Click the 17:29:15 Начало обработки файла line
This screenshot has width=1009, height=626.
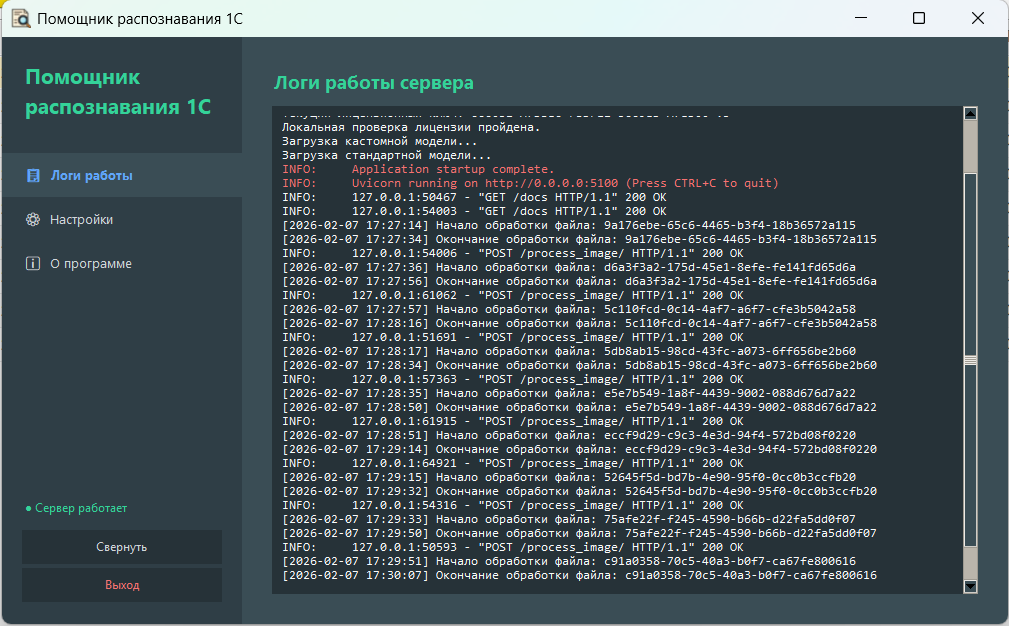pyautogui.click(x=569, y=477)
